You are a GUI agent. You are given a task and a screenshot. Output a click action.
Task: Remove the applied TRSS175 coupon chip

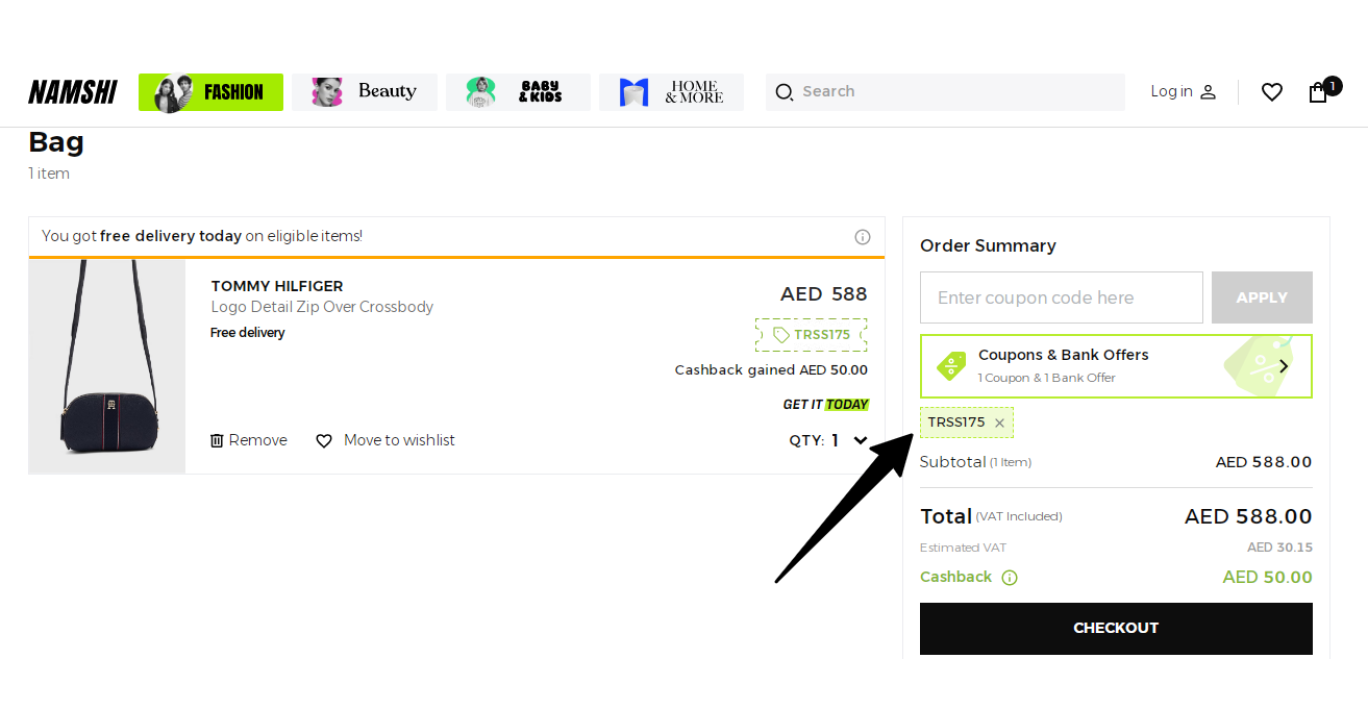click(x=999, y=423)
